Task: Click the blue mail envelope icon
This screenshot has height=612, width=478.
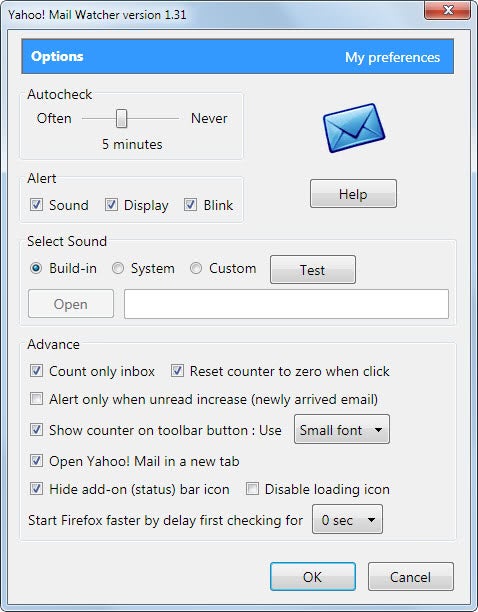Action: click(x=354, y=128)
